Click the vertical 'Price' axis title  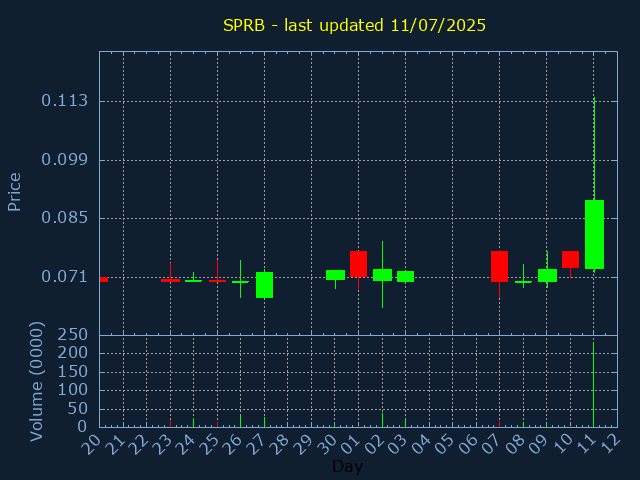[x=14, y=192]
